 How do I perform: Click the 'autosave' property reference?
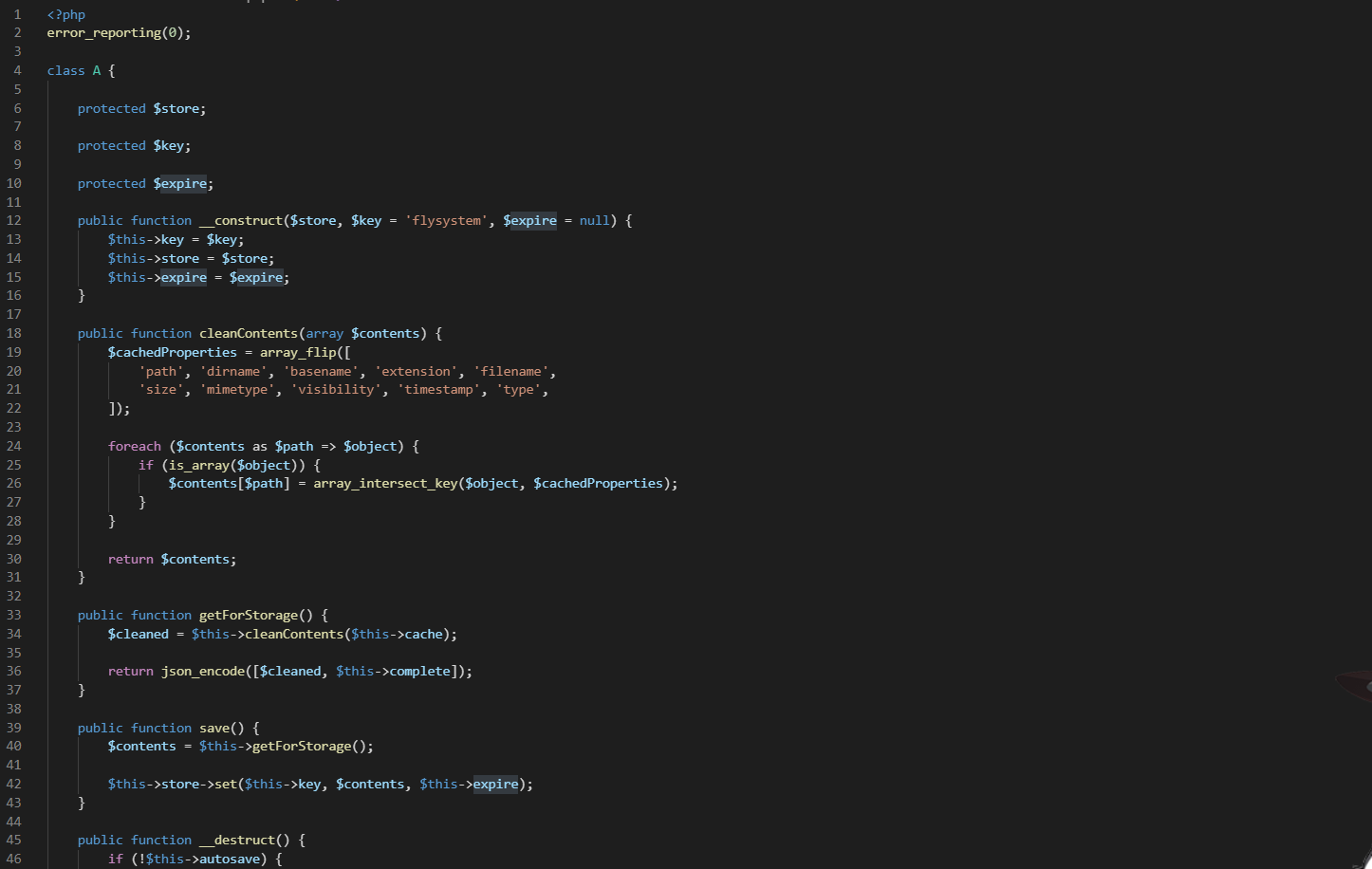230,860
